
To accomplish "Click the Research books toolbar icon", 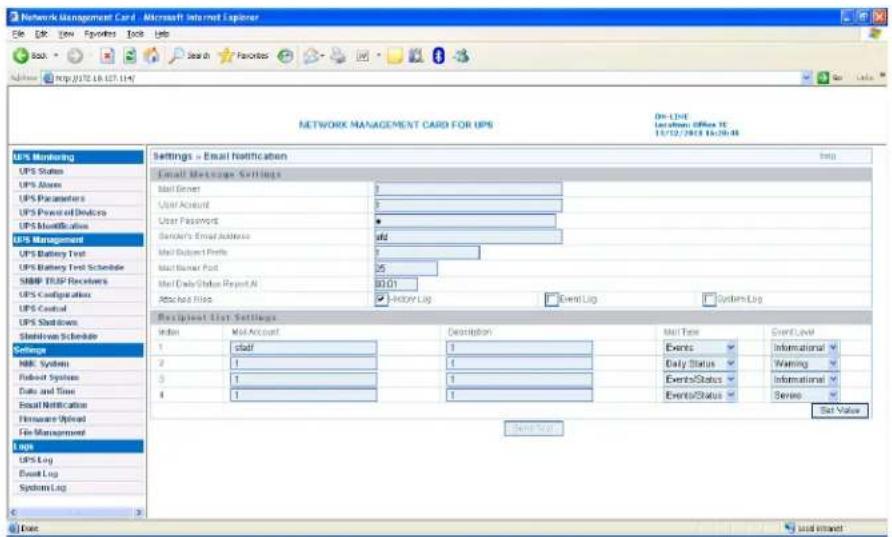I will click(416, 56).
